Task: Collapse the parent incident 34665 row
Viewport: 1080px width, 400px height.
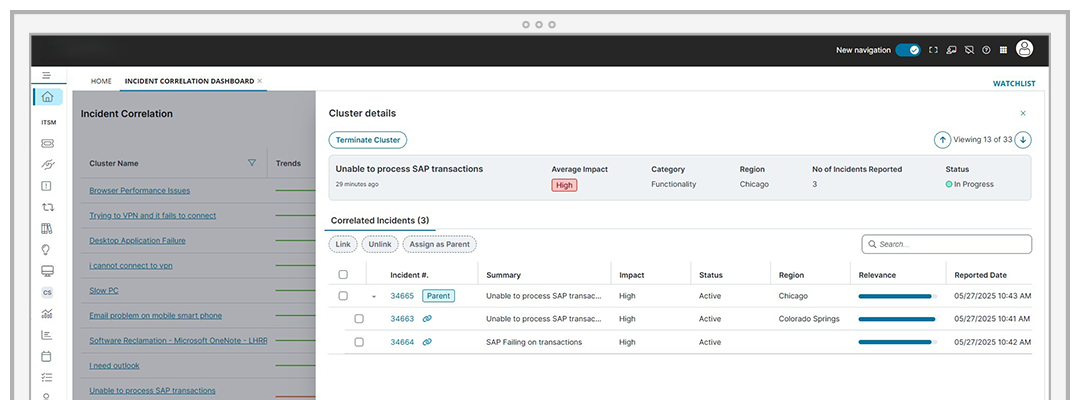Action: pyautogui.click(x=374, y=297)
